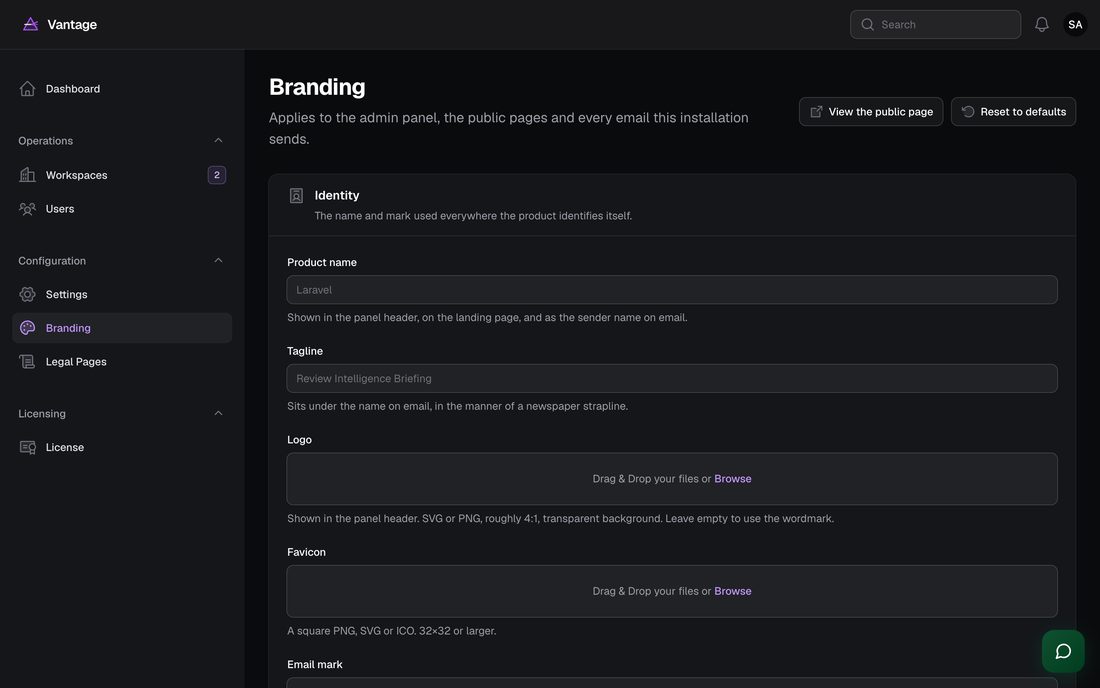Click Browse link in Favicon upload

point(732,591)
